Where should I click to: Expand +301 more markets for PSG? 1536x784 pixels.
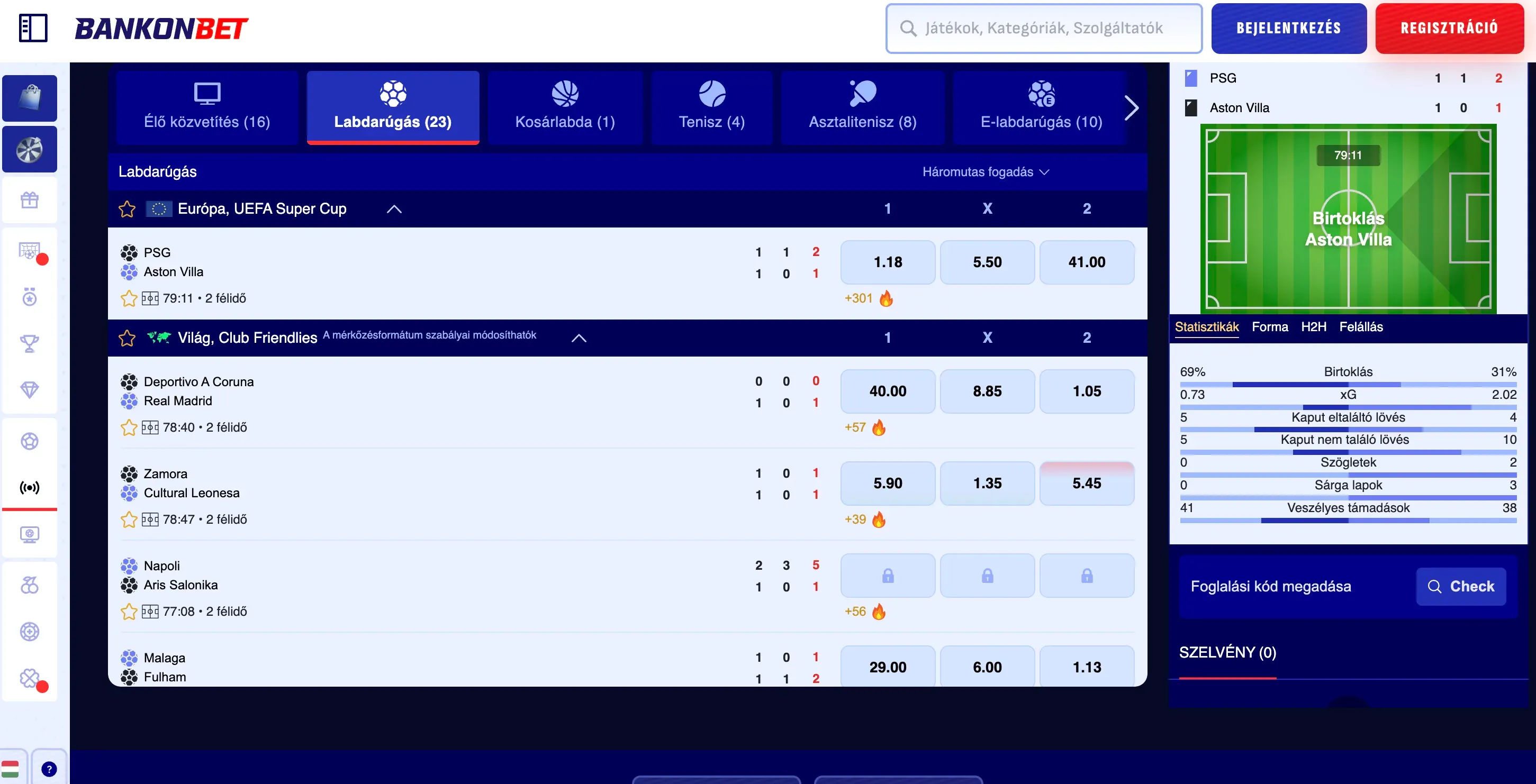click(858, 298)
